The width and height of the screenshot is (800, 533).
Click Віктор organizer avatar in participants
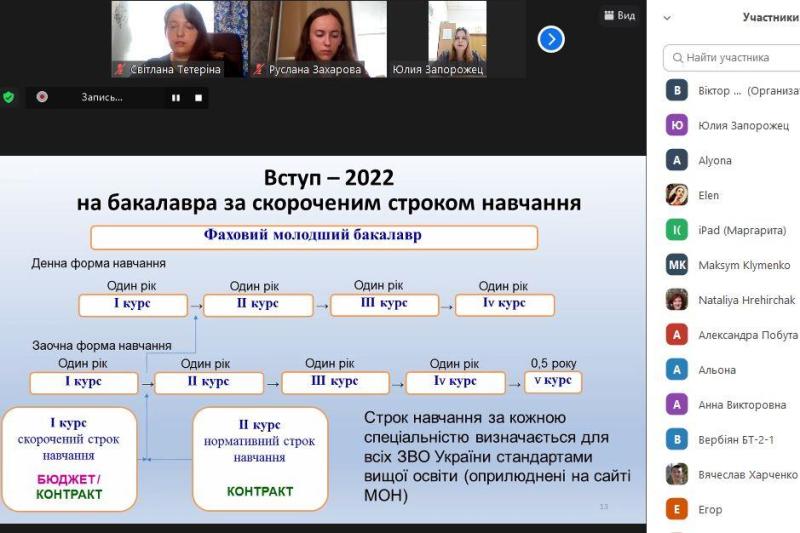(x=677, y=90)
